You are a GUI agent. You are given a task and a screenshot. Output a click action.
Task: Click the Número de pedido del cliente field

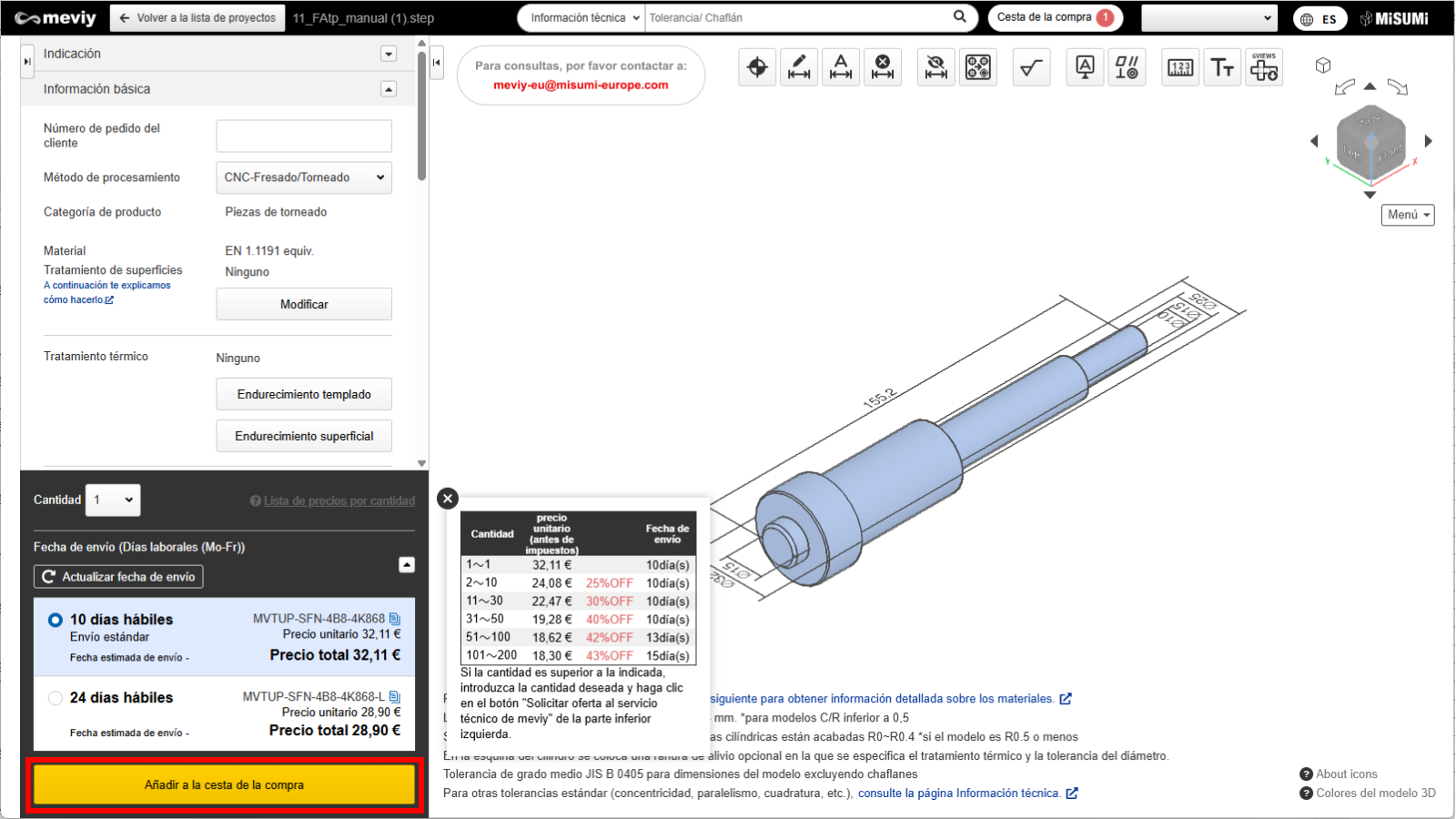pyautogui.click(x=304, y=136)
